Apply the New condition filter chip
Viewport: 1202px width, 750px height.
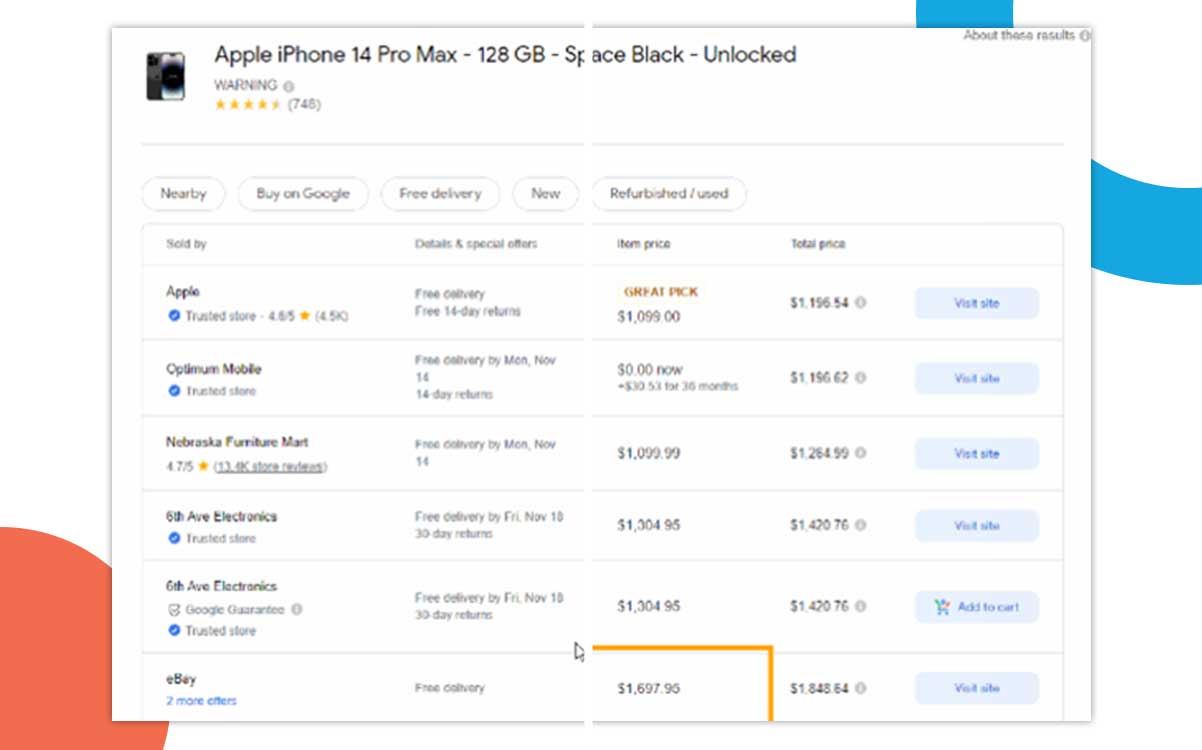click(x=545, y=194)
